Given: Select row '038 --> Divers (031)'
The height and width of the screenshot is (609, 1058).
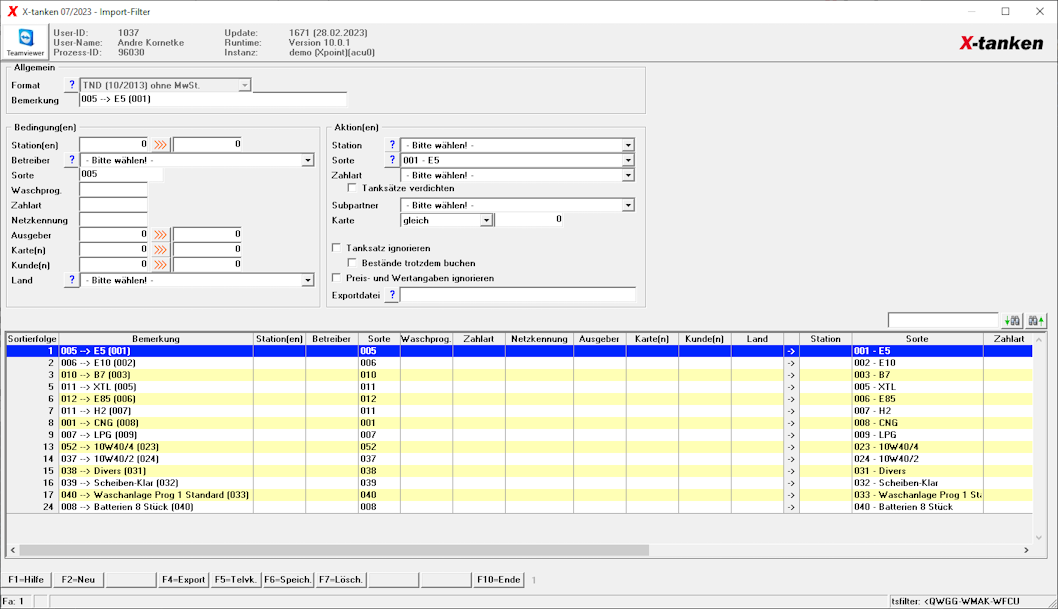Looking at the screenshot, I should [520, 471].
